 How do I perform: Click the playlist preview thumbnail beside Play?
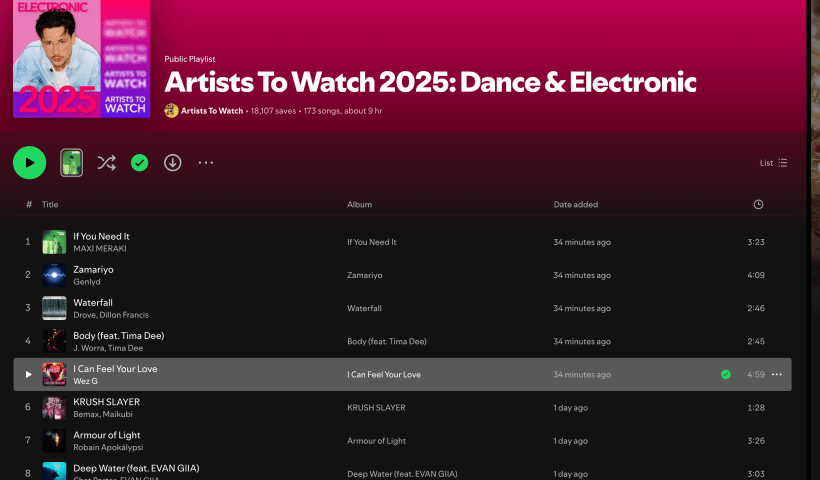(x=71, y=162)
